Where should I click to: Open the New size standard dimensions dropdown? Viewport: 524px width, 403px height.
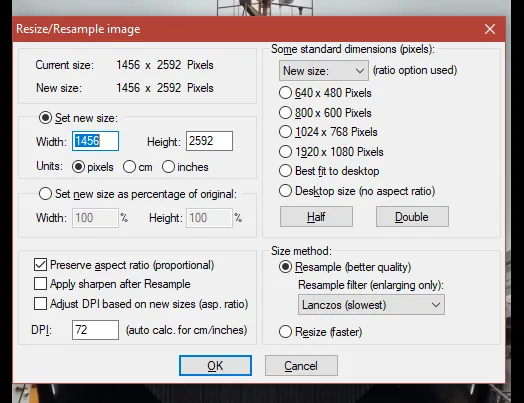click(323, 71)
